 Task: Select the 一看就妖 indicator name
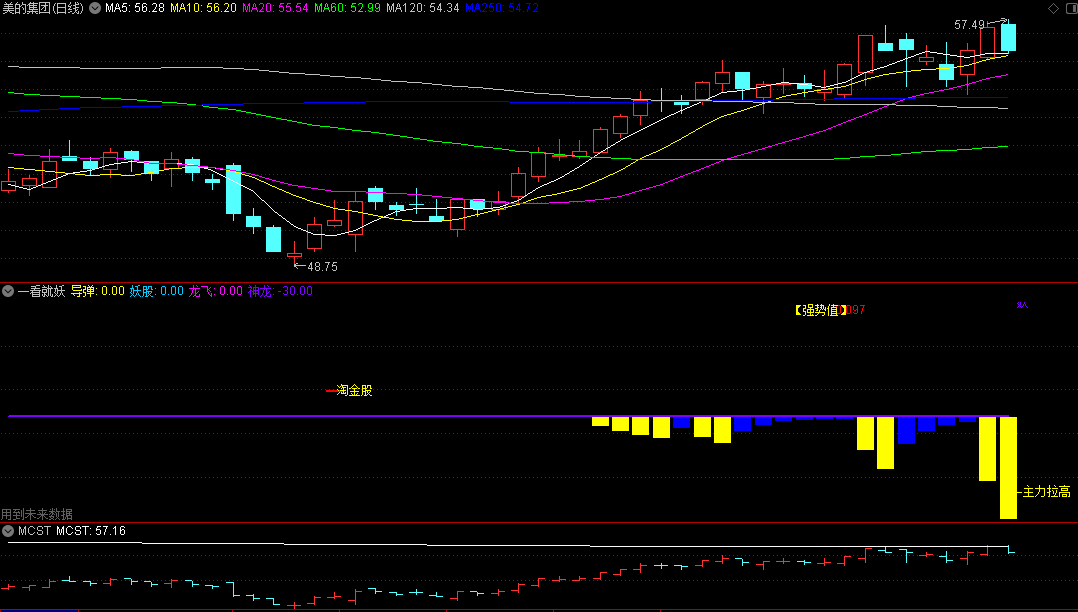pos(41,291)
